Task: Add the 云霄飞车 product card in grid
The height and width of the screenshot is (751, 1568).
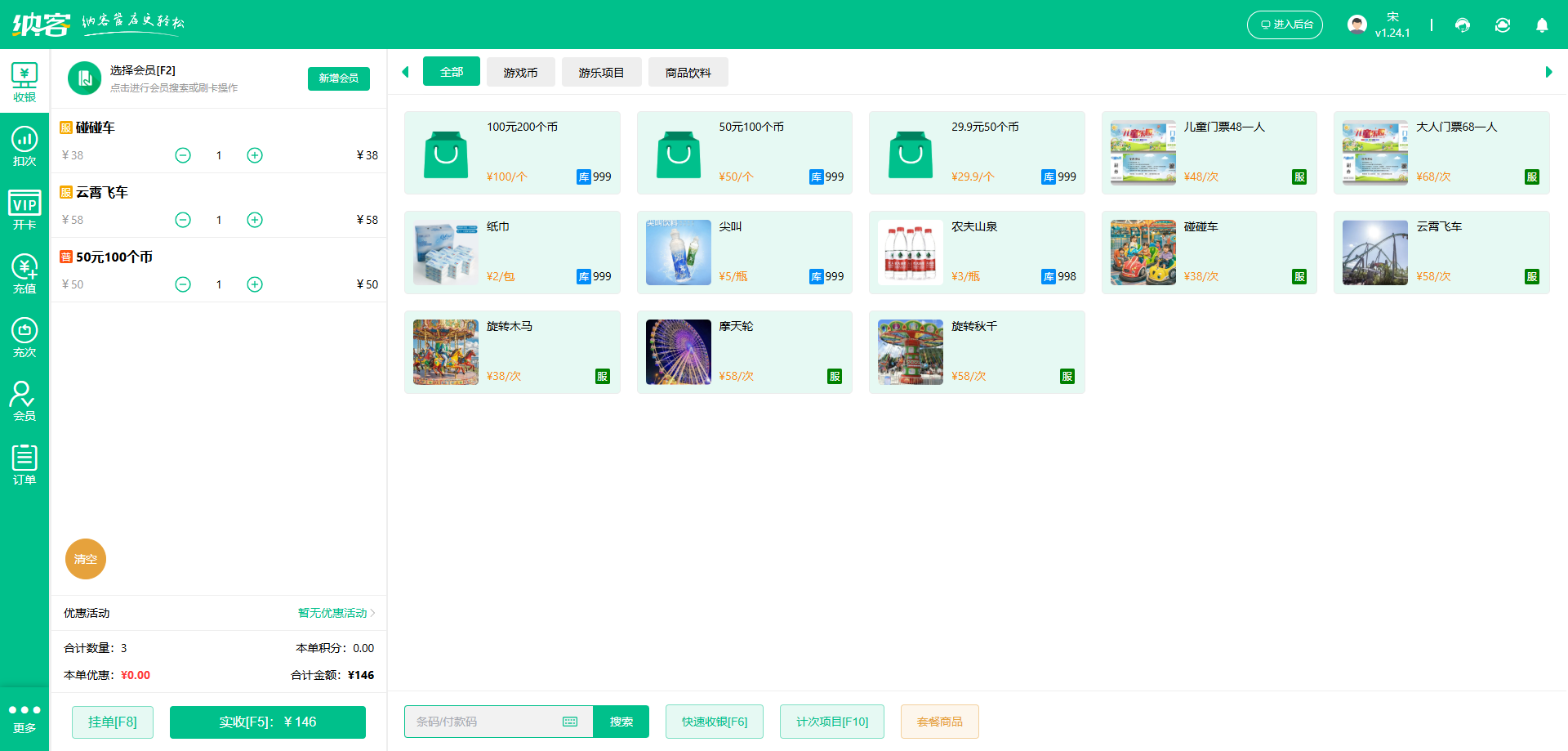Action: (1441, 253)
